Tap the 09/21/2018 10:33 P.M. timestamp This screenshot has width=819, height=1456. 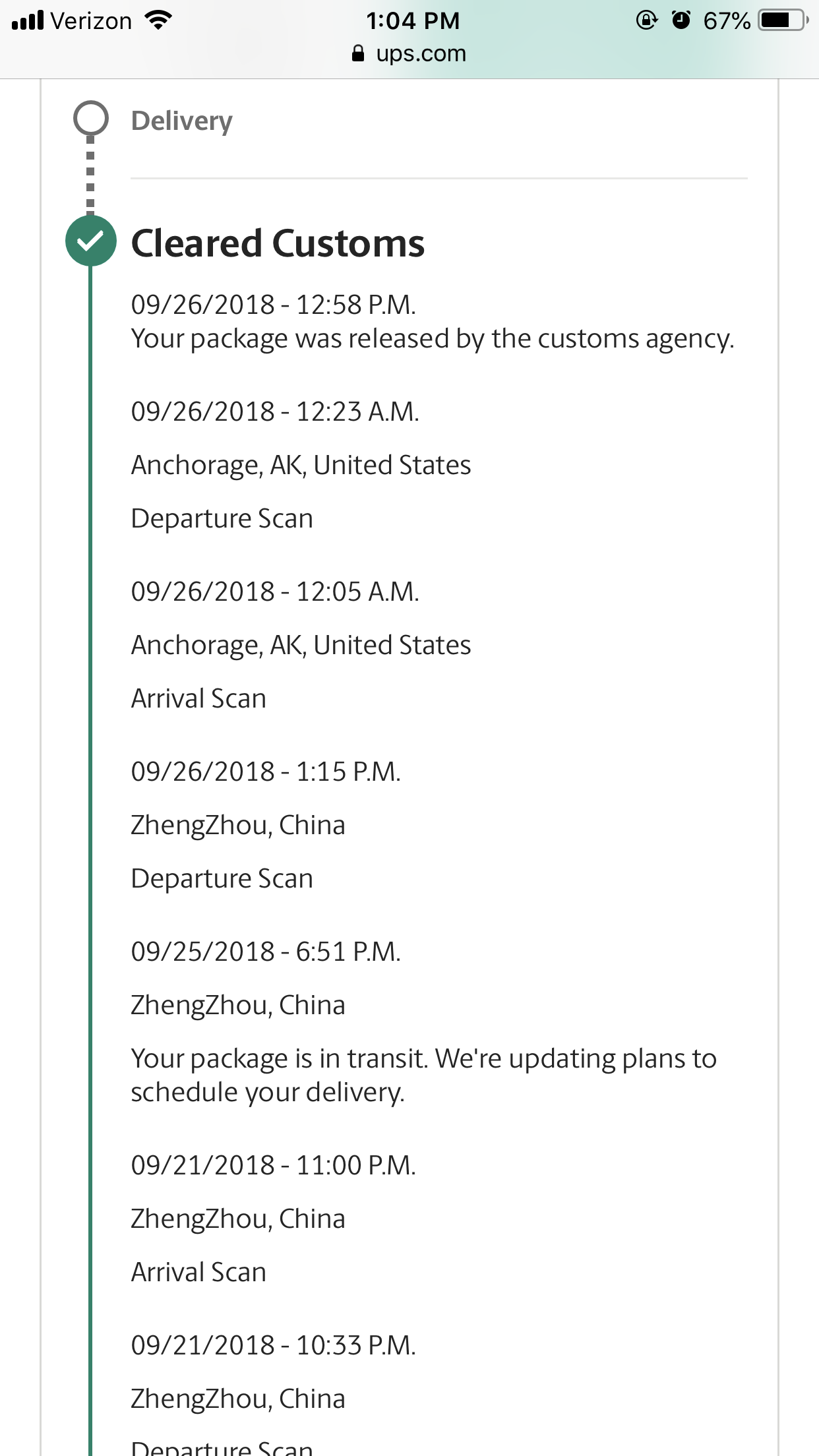click(274, 1345)
